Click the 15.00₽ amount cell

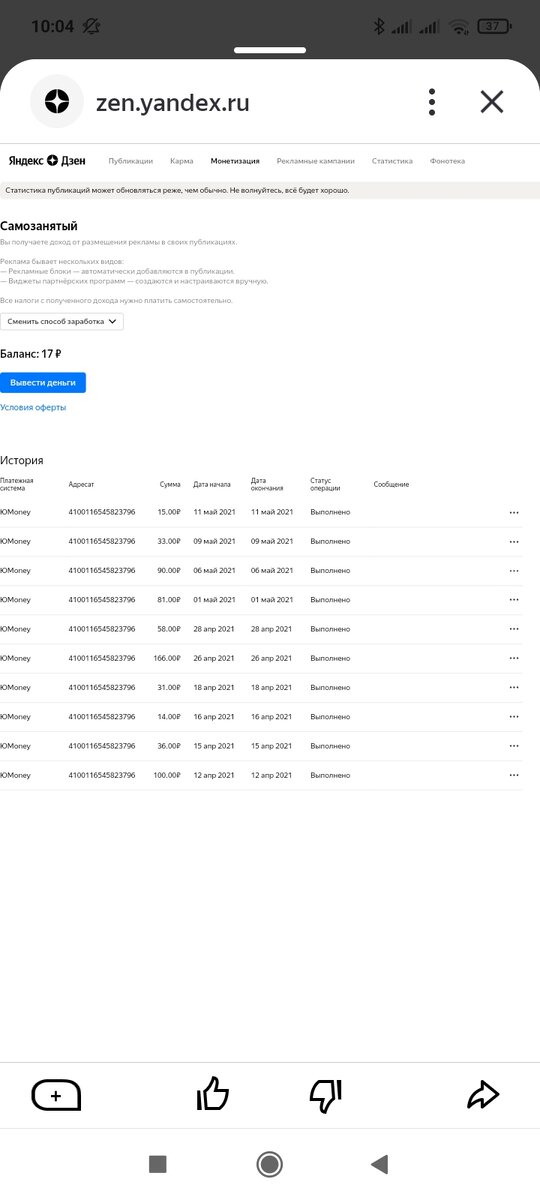(x=169, y=512)
